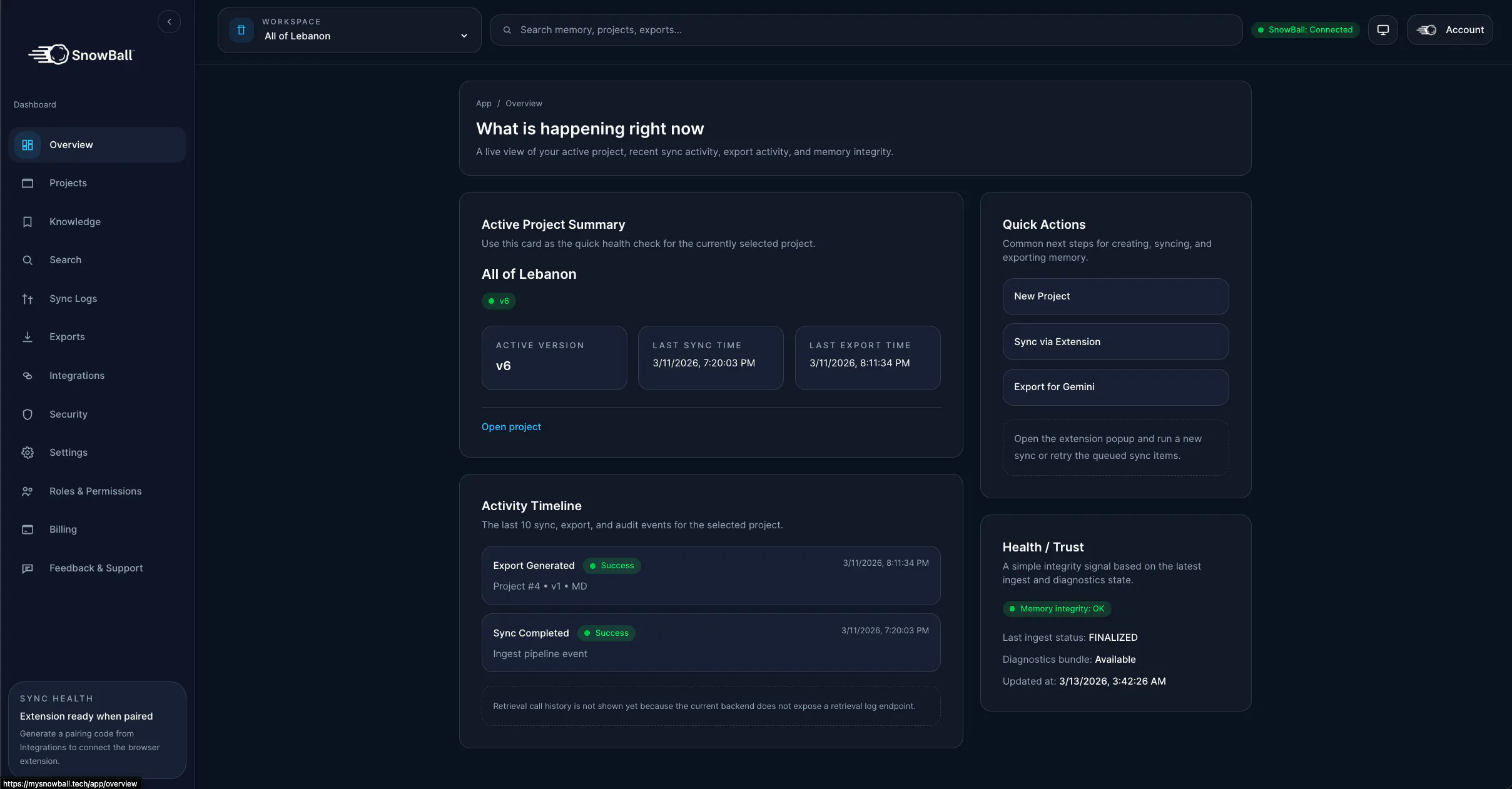The width and height of the screenshot is (1512, 789).
Task: Click the Active Version v6 card
Action: [x=554, y=358]
